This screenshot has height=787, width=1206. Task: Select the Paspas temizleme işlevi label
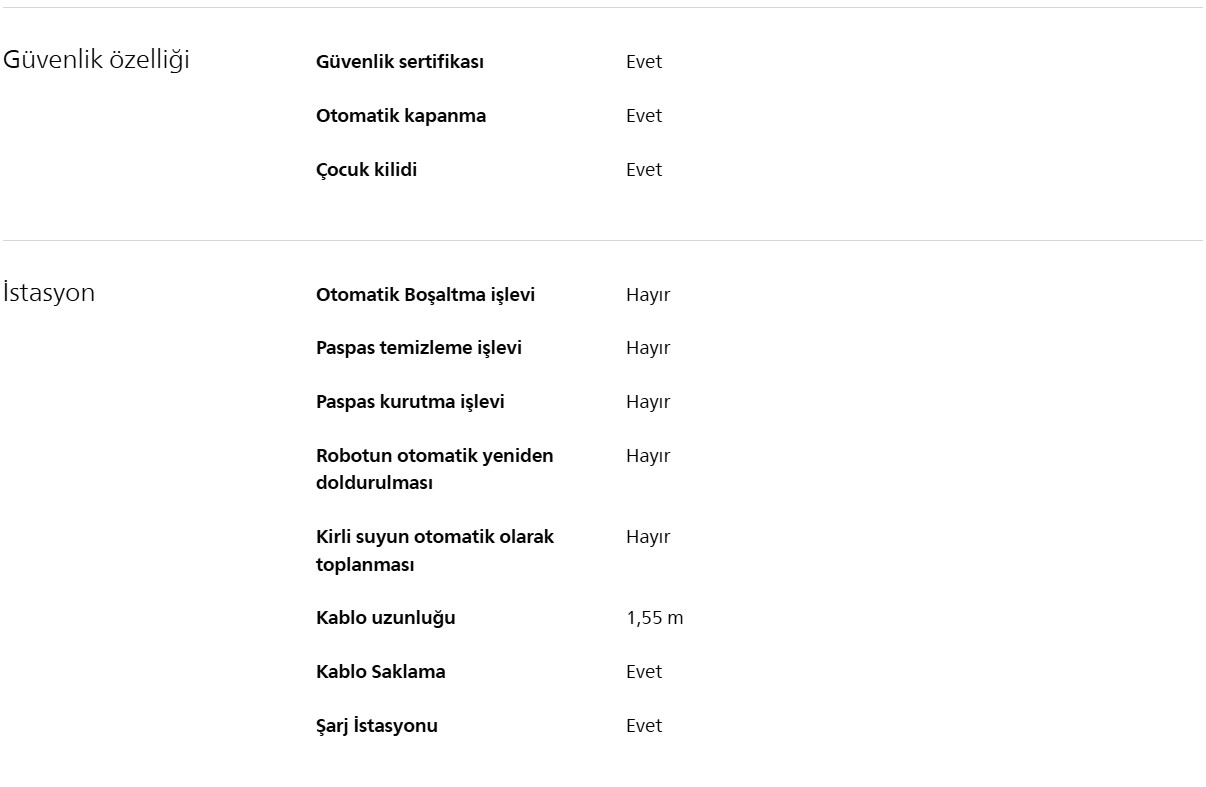pyautogui.click(x=419, y=348)
